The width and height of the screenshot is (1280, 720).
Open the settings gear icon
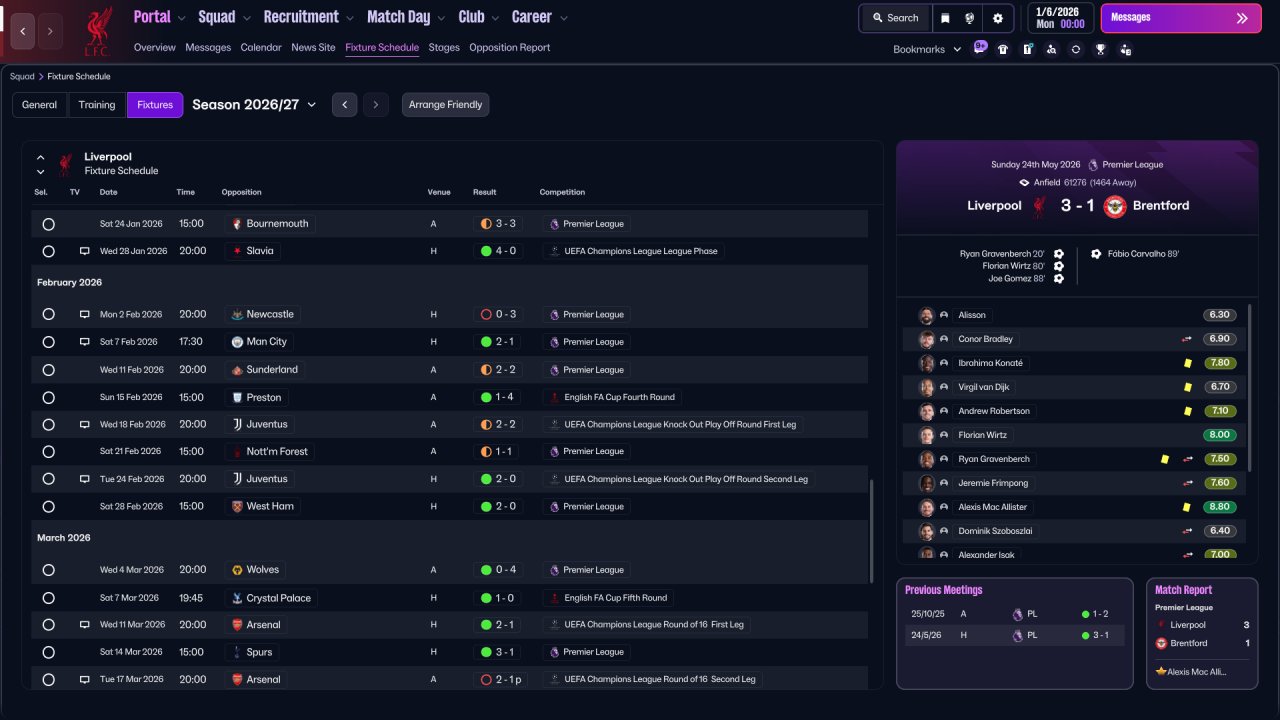[x=997, y=18]
